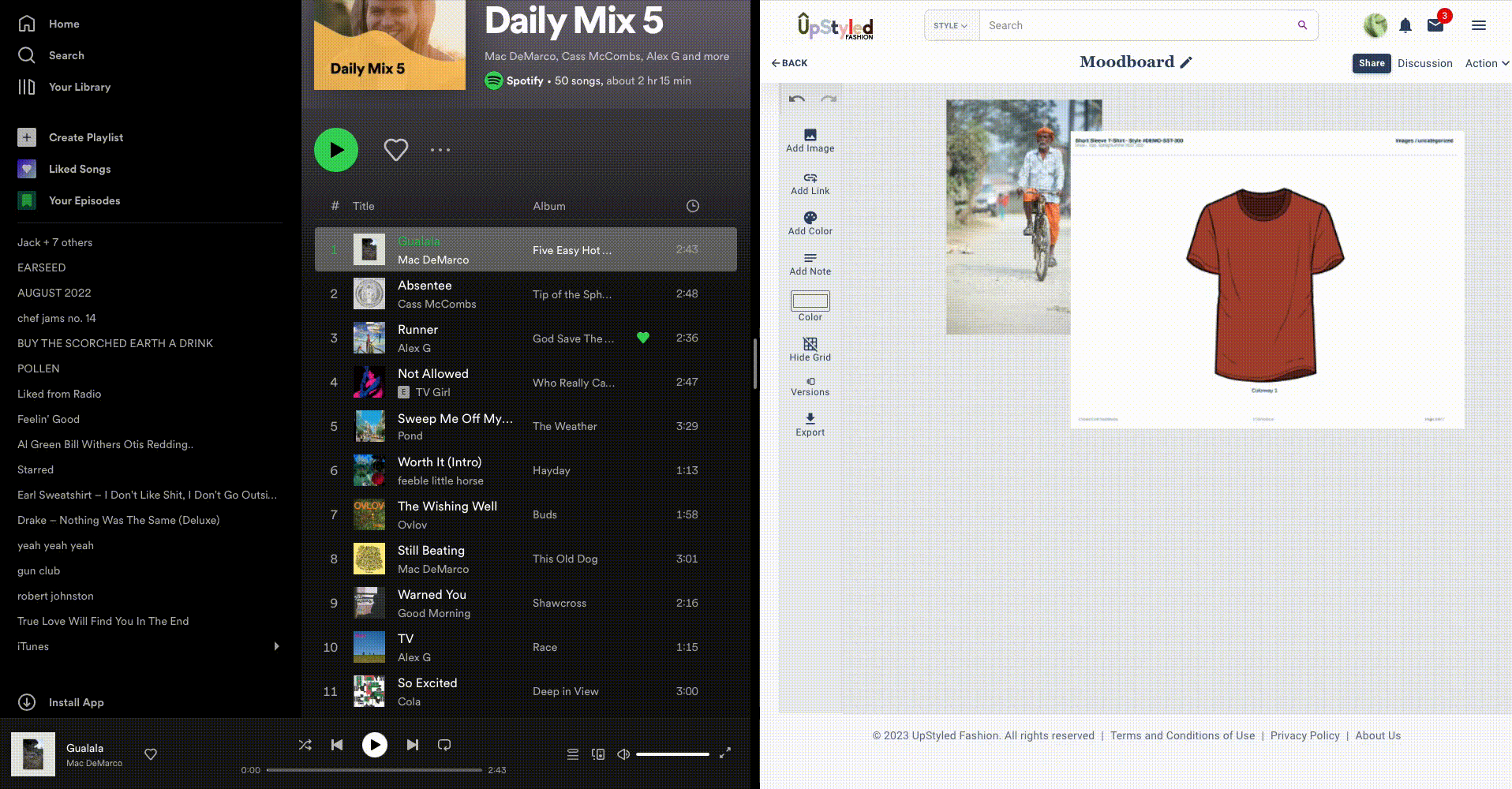Screen dimensions: 1512x789
Task: Click the moodboard Color swatch box
Action: point(810,301)
